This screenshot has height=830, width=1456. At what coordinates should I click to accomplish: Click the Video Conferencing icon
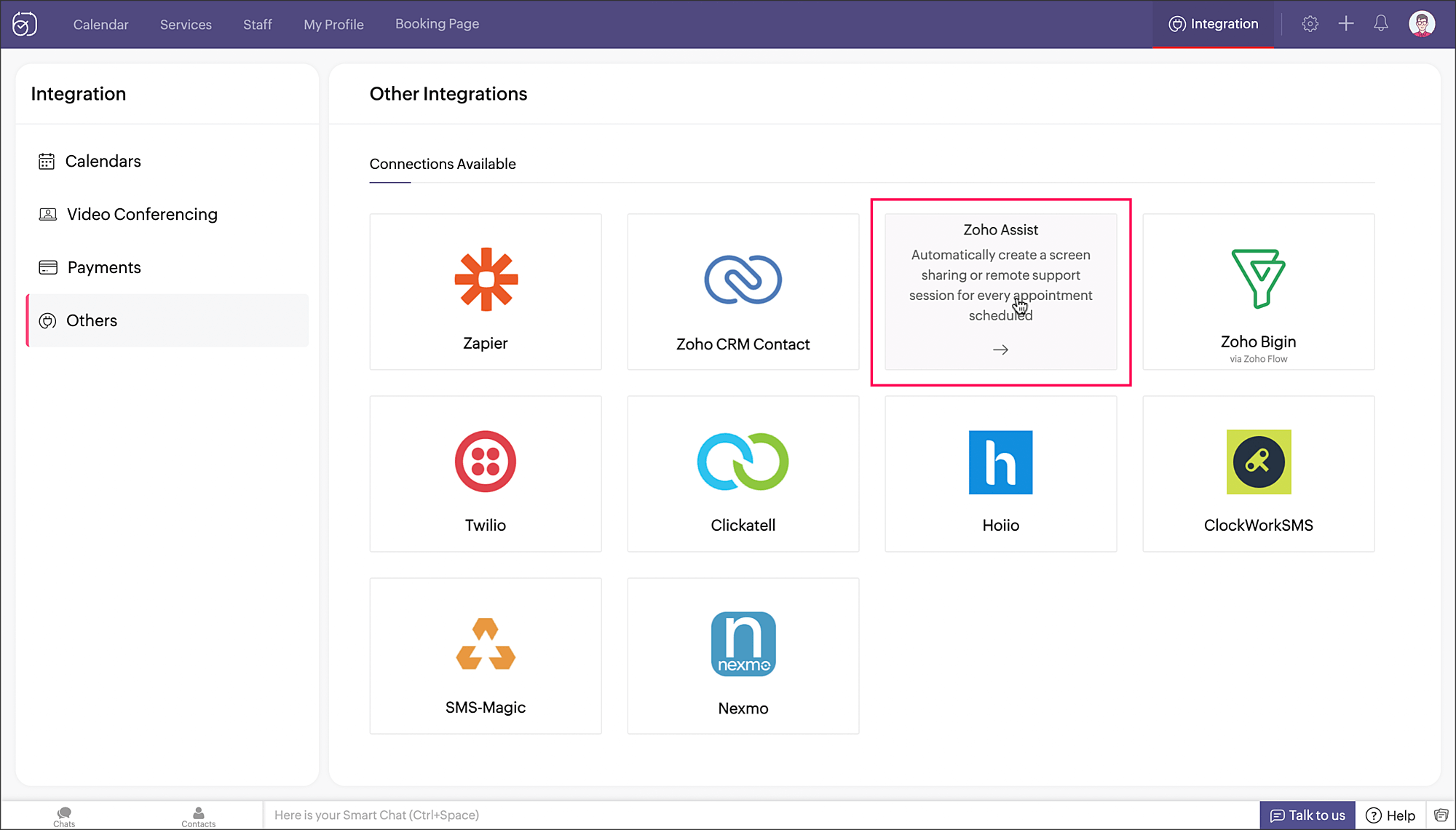(x=47, y=214)
